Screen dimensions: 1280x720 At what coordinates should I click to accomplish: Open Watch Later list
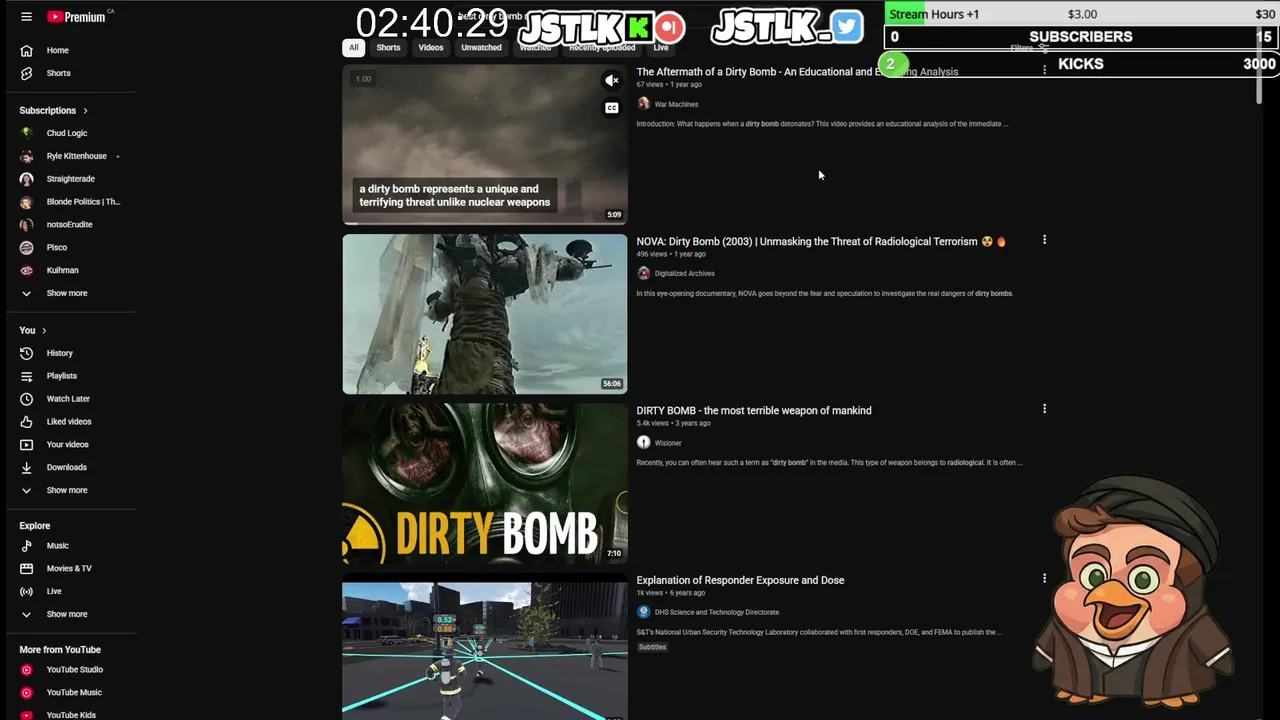(x=68, y=399)
